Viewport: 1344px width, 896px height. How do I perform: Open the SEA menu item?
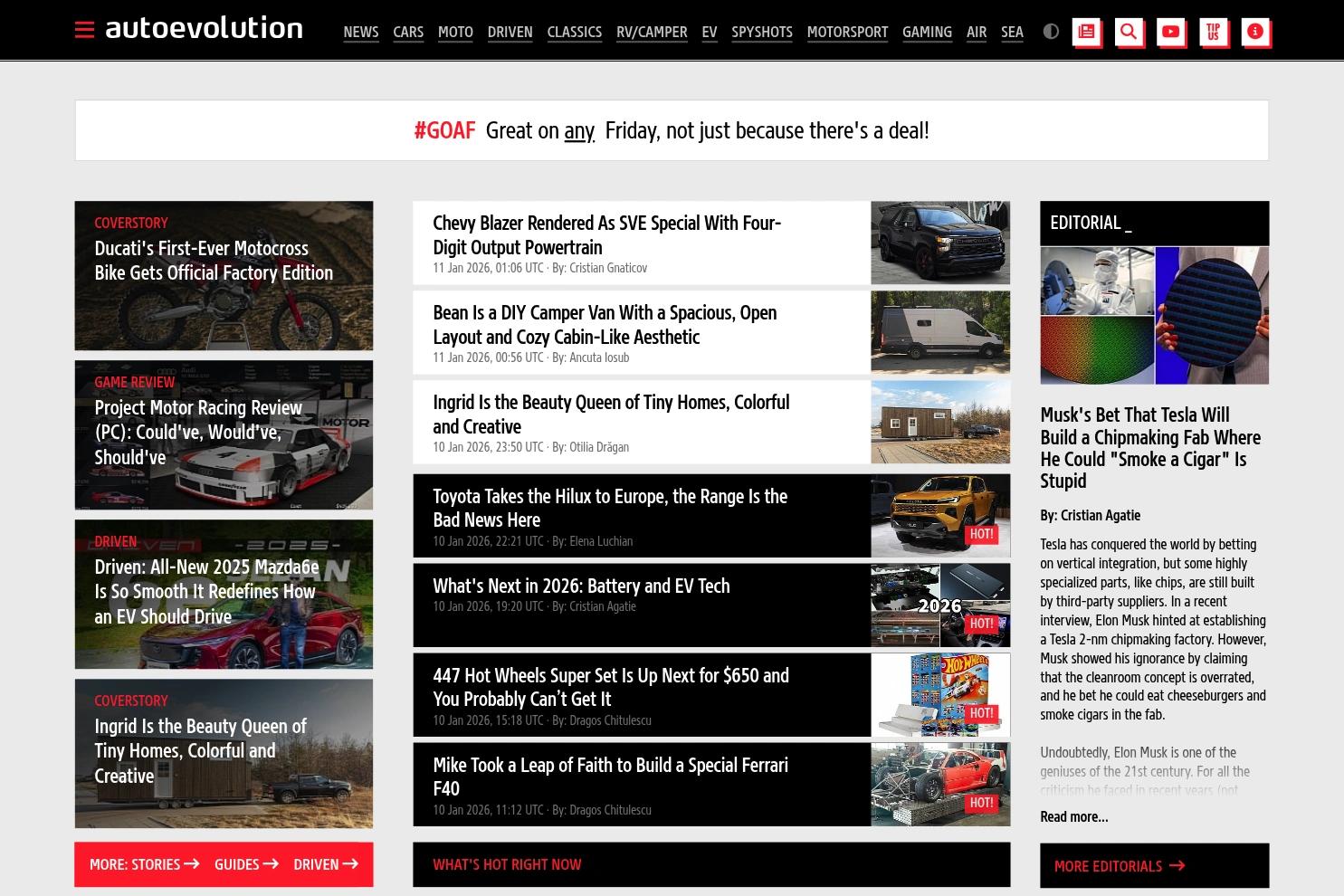pyautogui.click(x=1012, y=32)
